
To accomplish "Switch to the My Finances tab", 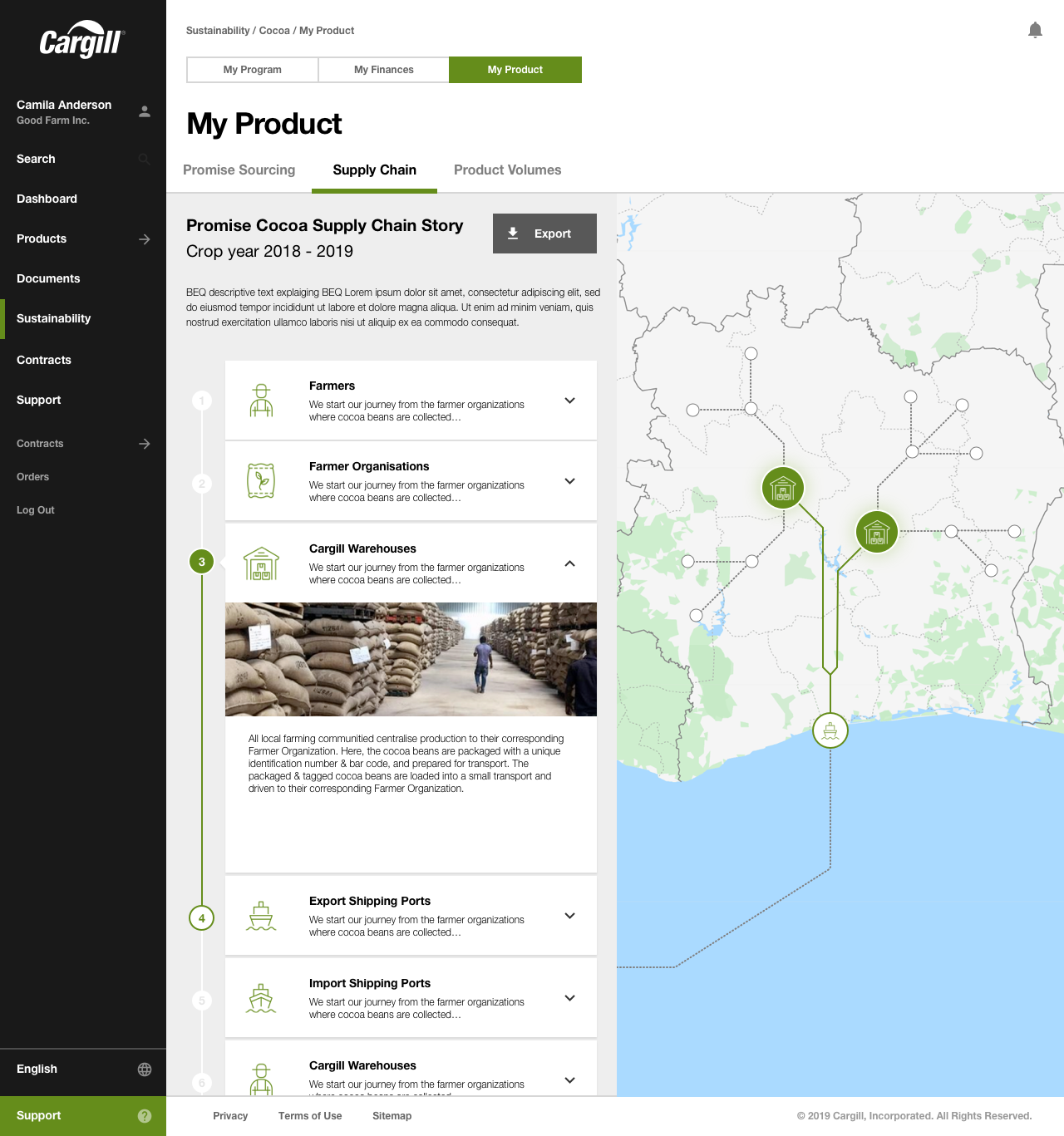I will [384, 70].
